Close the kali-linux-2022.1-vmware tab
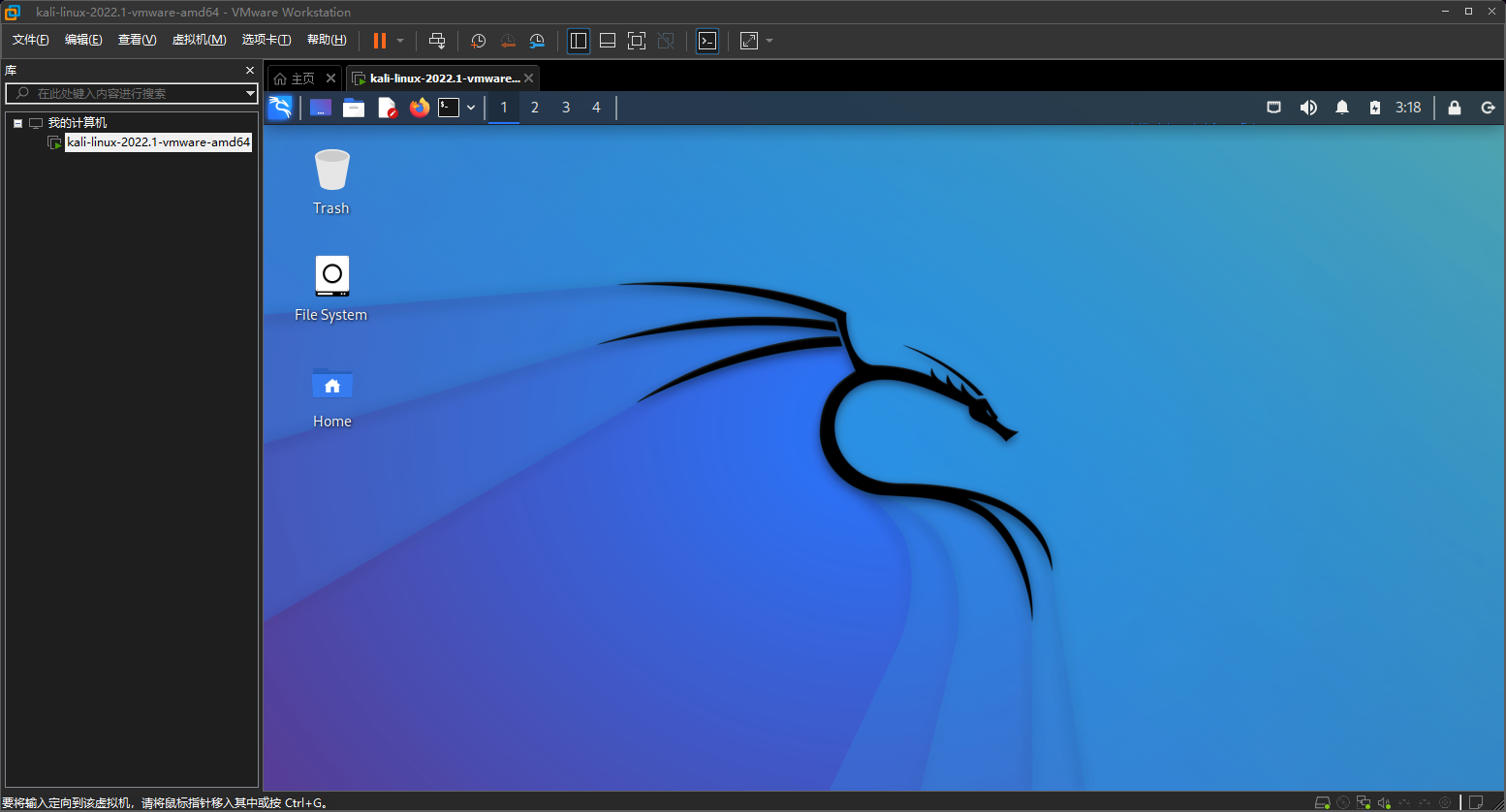The image size is (1506, 812). pos(528,78)
